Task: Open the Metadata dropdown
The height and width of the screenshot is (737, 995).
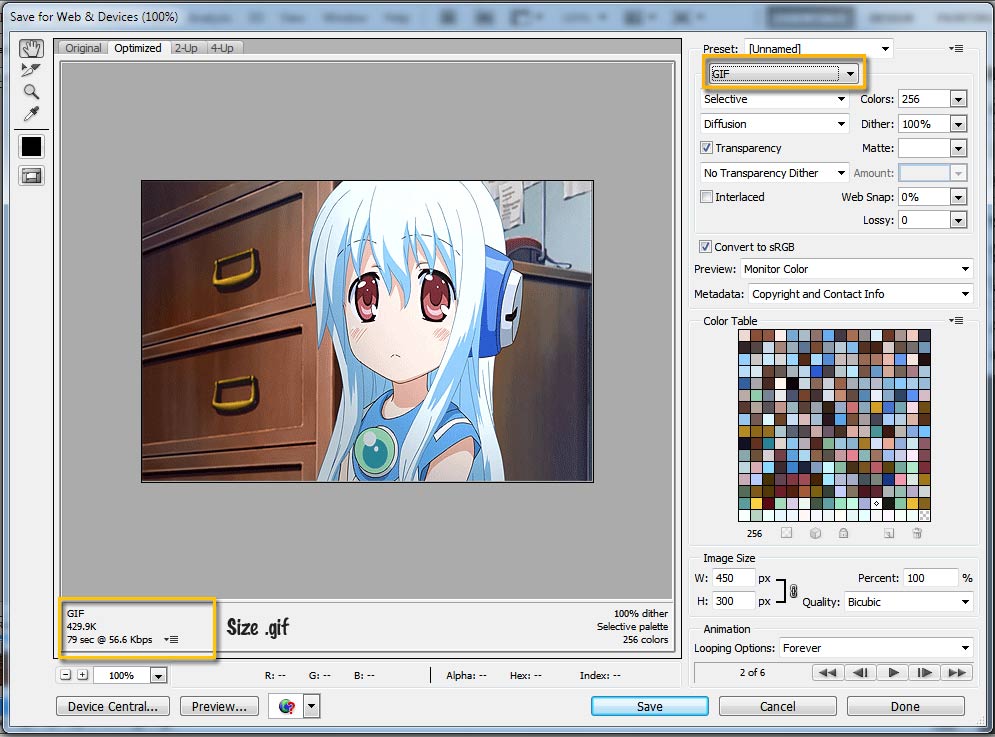Action: coord(860,294)
